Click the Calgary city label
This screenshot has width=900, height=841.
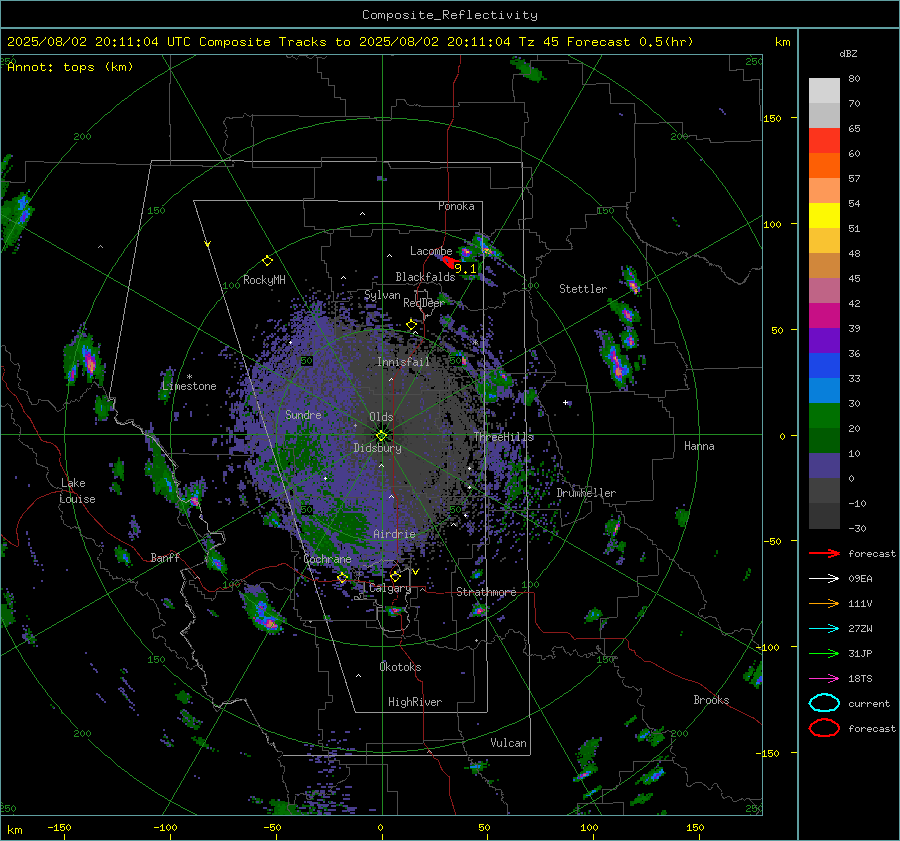point(390,588)
